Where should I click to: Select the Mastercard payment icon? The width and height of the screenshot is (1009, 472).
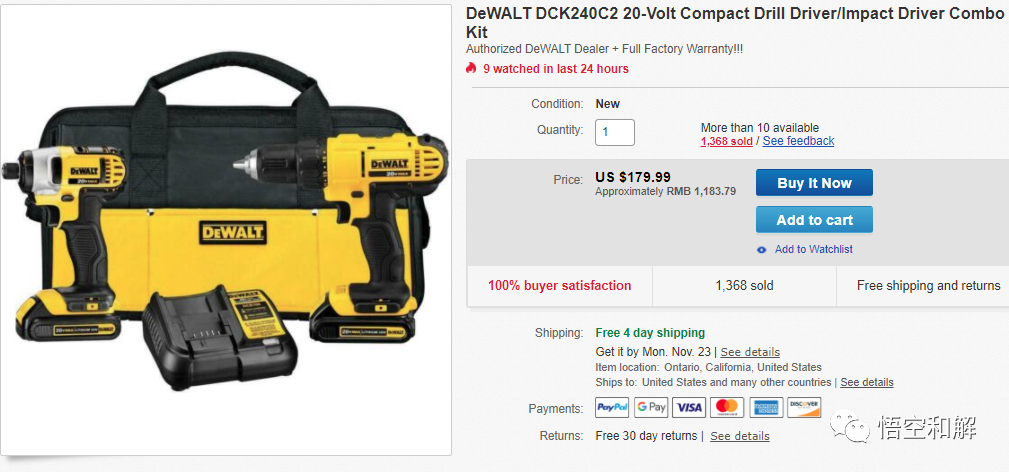coord(727,407)
